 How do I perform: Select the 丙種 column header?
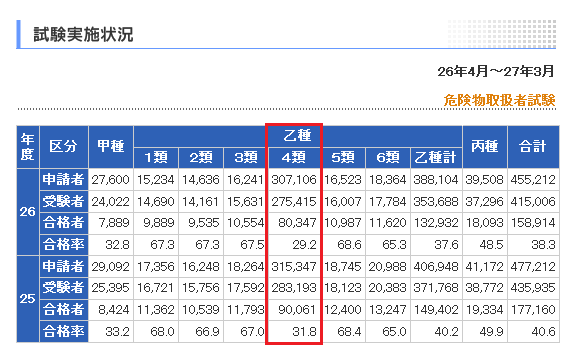pos(485,147)
